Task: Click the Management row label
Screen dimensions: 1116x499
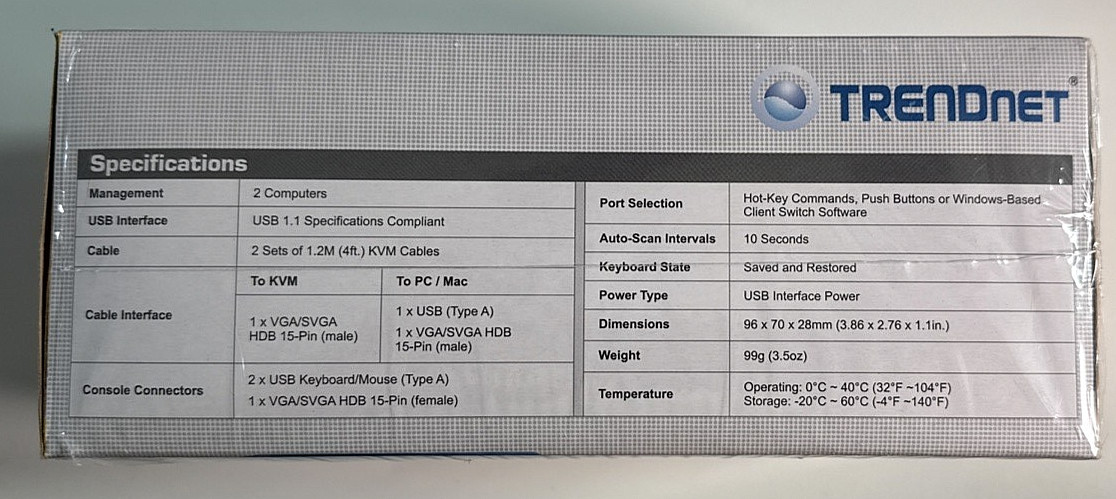Action: coord(126,193)
